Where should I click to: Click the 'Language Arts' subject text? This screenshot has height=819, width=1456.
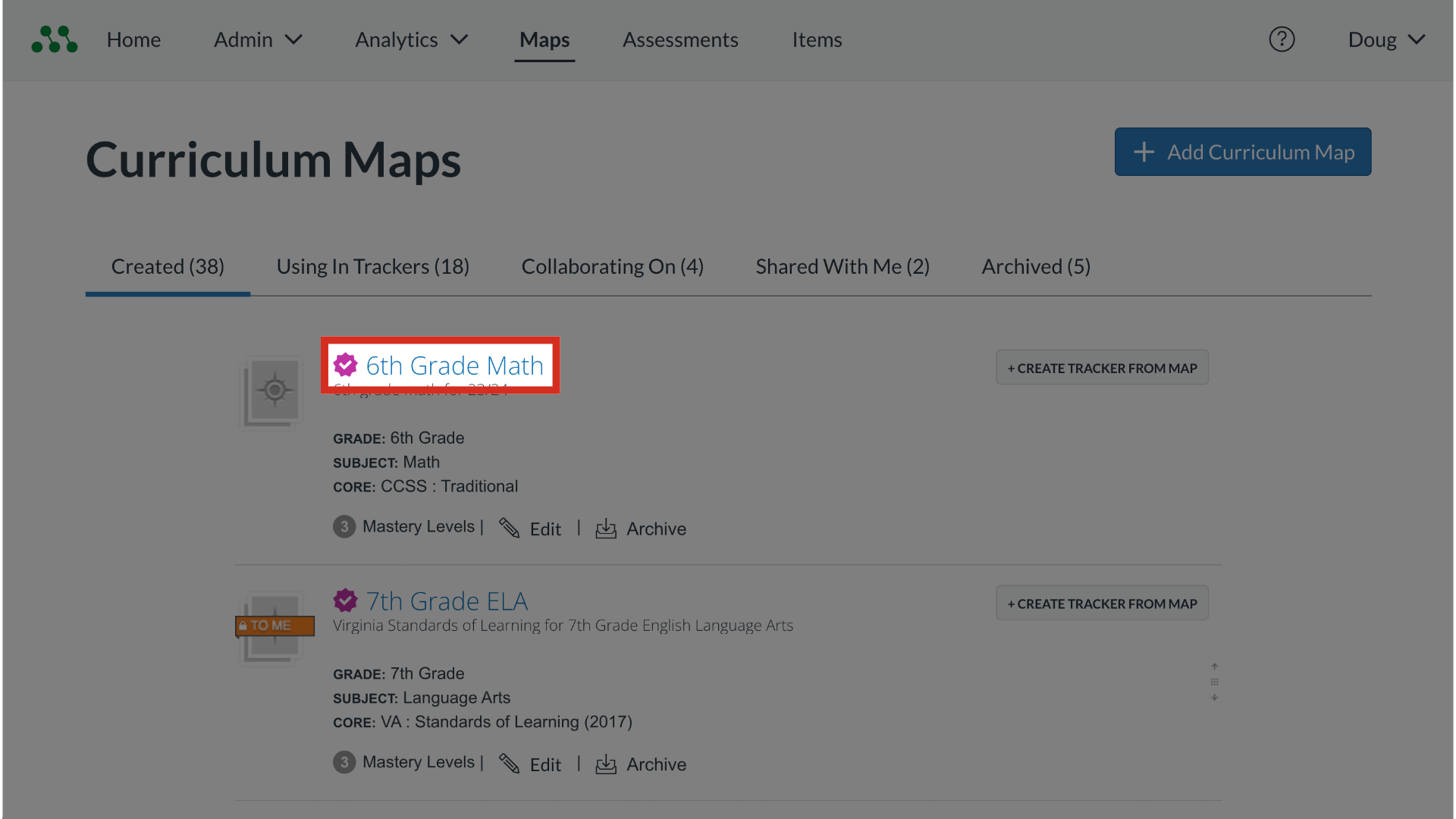point(457,698)
